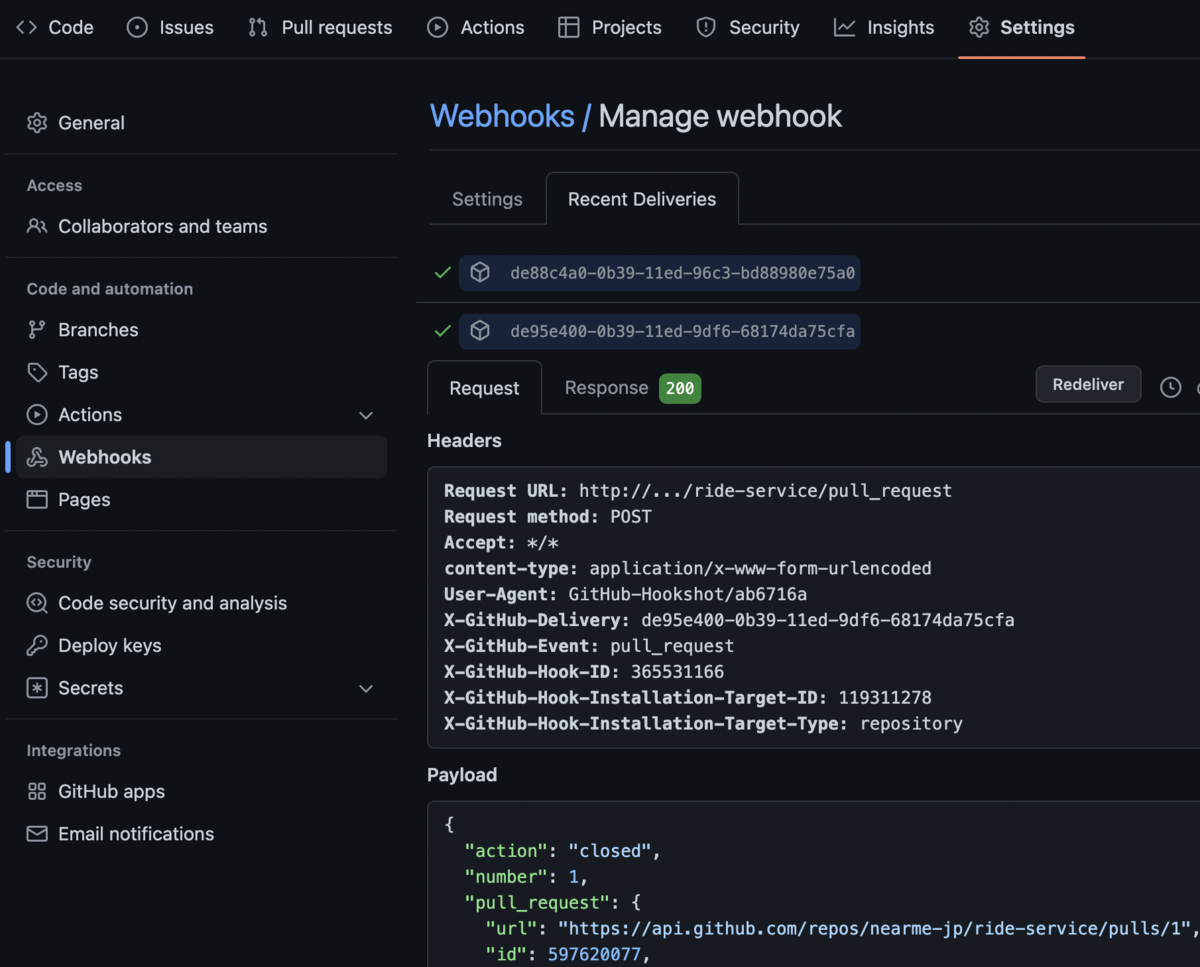The width and height of the screenshot is (1200, 967).
Task: Expand the Actions sidebar chevron
Action: 366,415
